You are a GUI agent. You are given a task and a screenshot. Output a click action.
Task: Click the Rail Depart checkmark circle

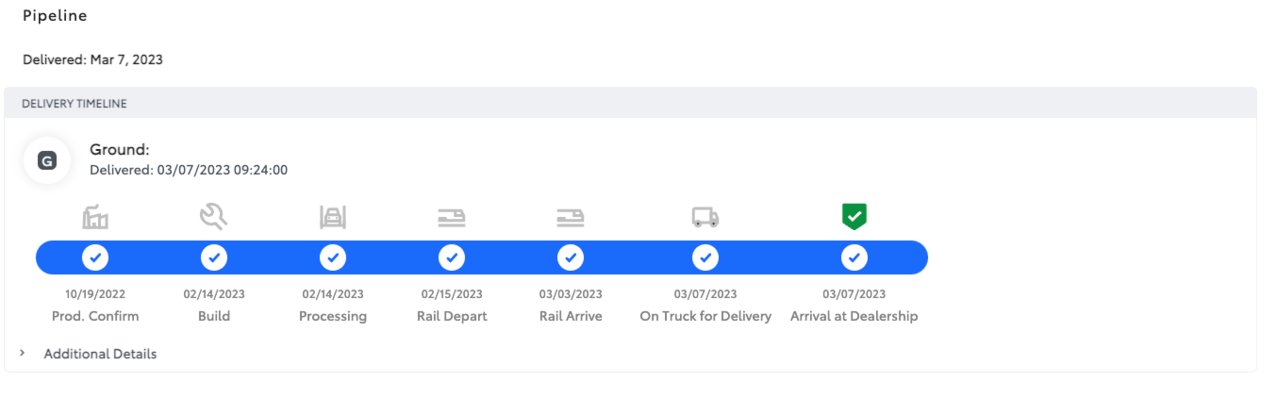[x=452, y=258]
